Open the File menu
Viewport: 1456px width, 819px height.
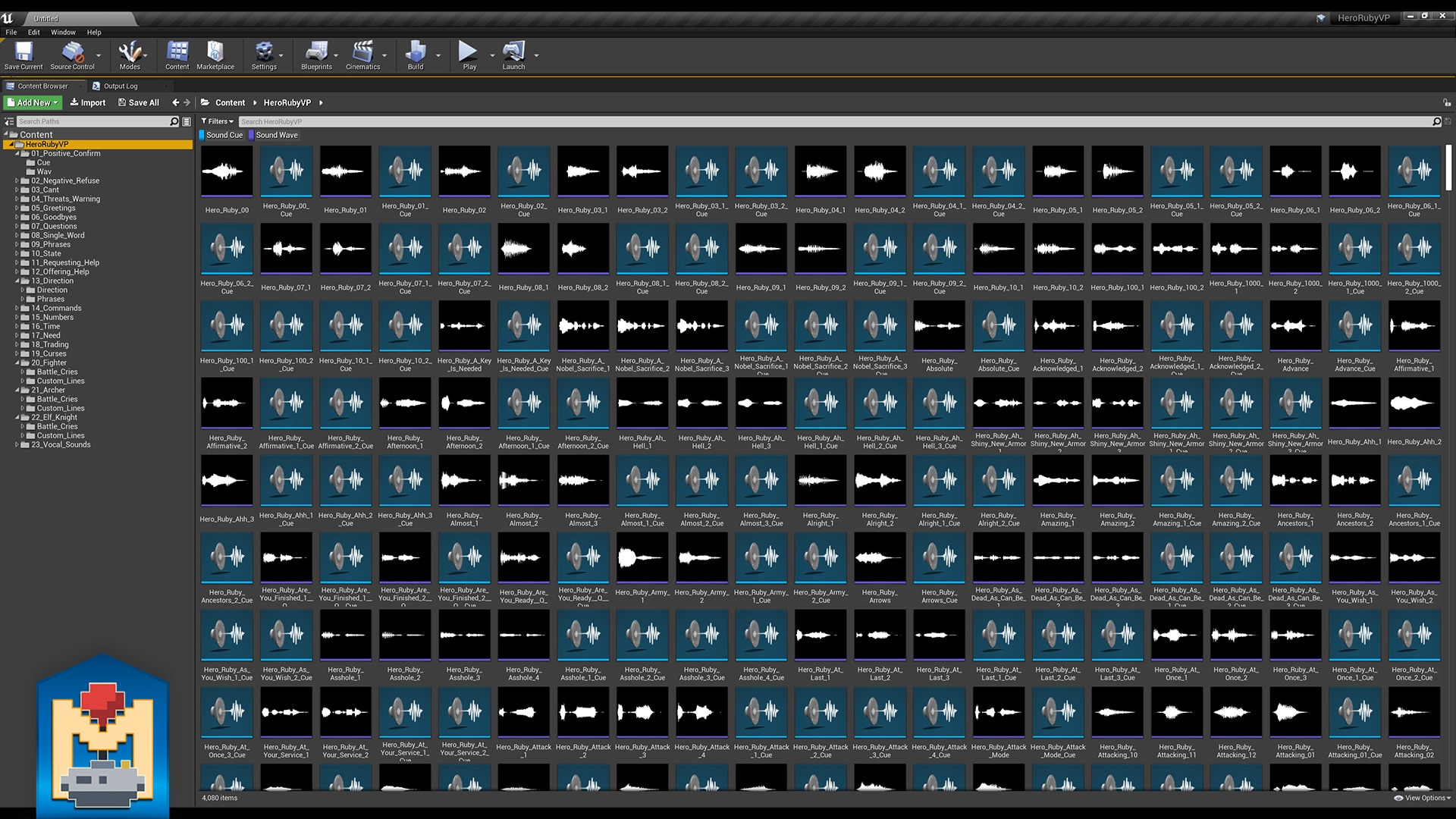click(11, 32)
